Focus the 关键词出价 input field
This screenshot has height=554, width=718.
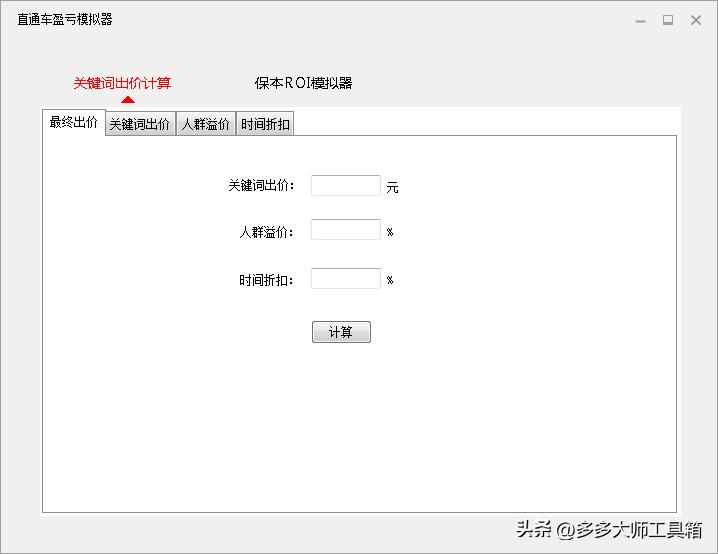tap(346, 185)
